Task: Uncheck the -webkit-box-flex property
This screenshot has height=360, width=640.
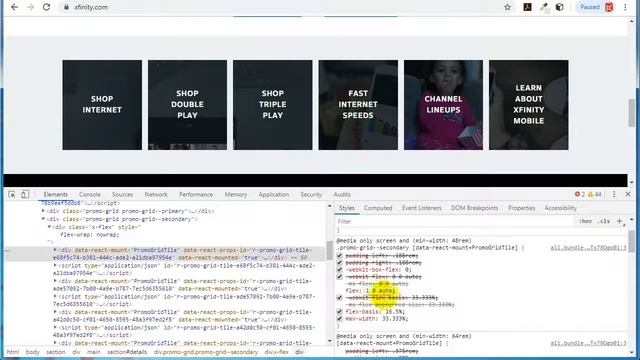Action: coord(339,269)
